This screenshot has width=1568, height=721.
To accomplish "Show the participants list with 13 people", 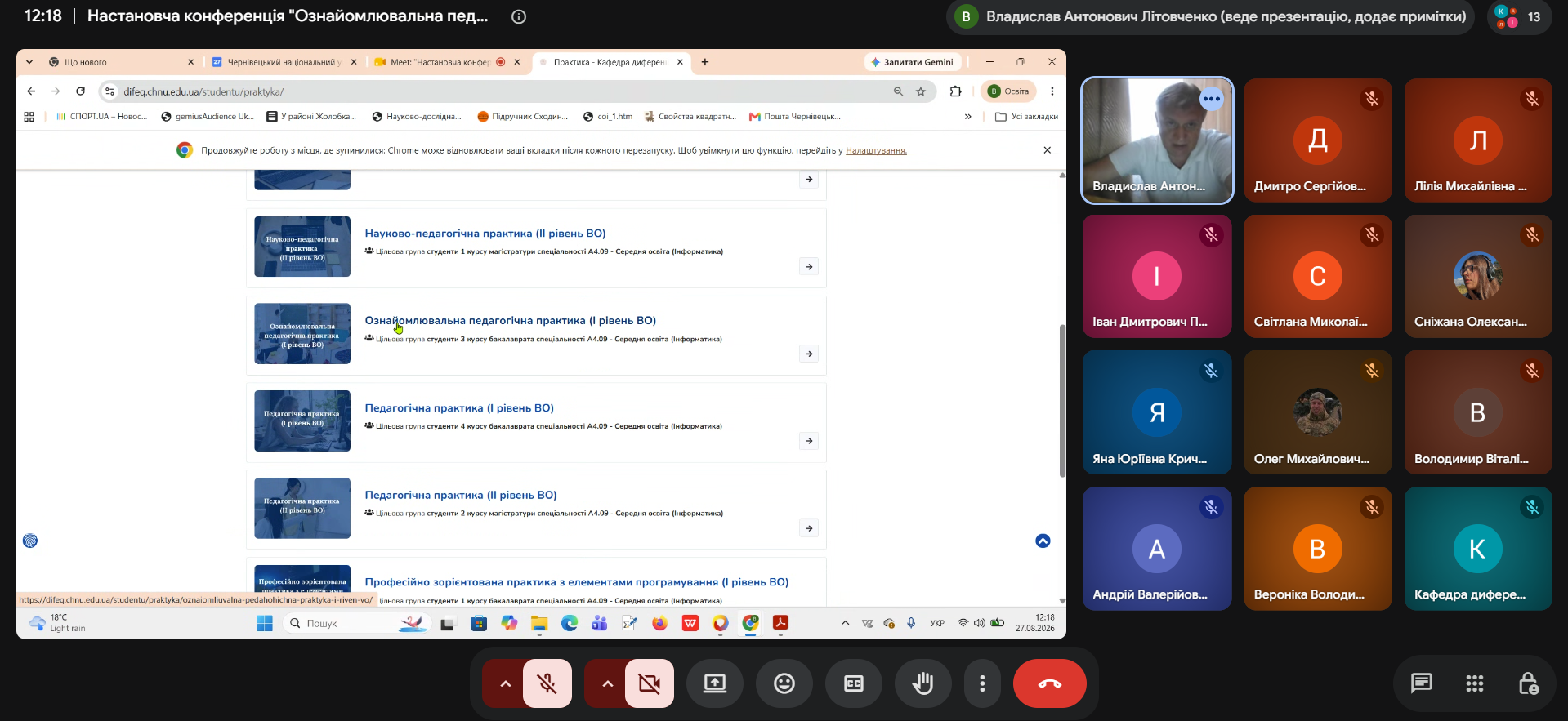I will (1518, 16).
